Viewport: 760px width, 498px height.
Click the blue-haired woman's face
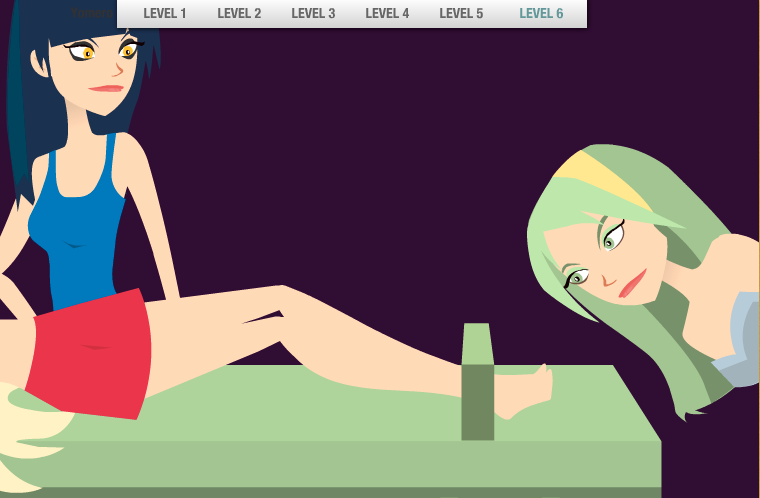(x=100, y=70)
